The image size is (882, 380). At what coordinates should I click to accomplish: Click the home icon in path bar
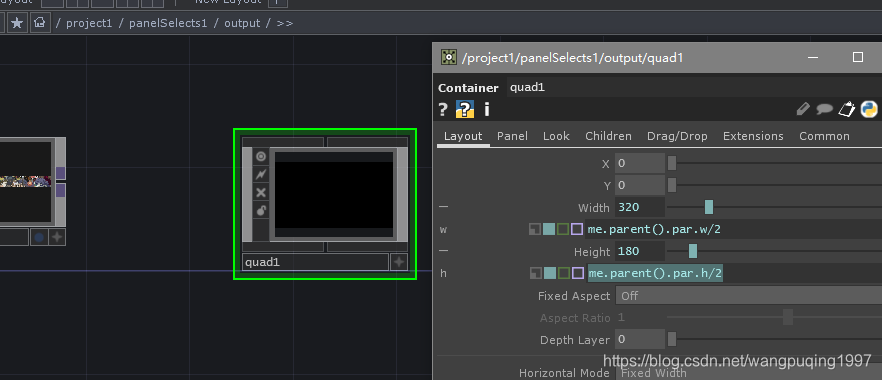[x=39, y=23]
